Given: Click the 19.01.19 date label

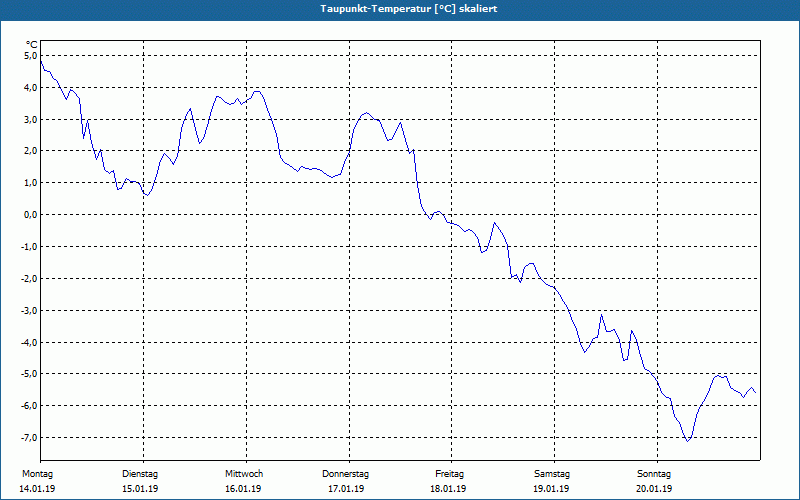Looking at the screenshot, I should pyautogui.click(x=552, y=489).
